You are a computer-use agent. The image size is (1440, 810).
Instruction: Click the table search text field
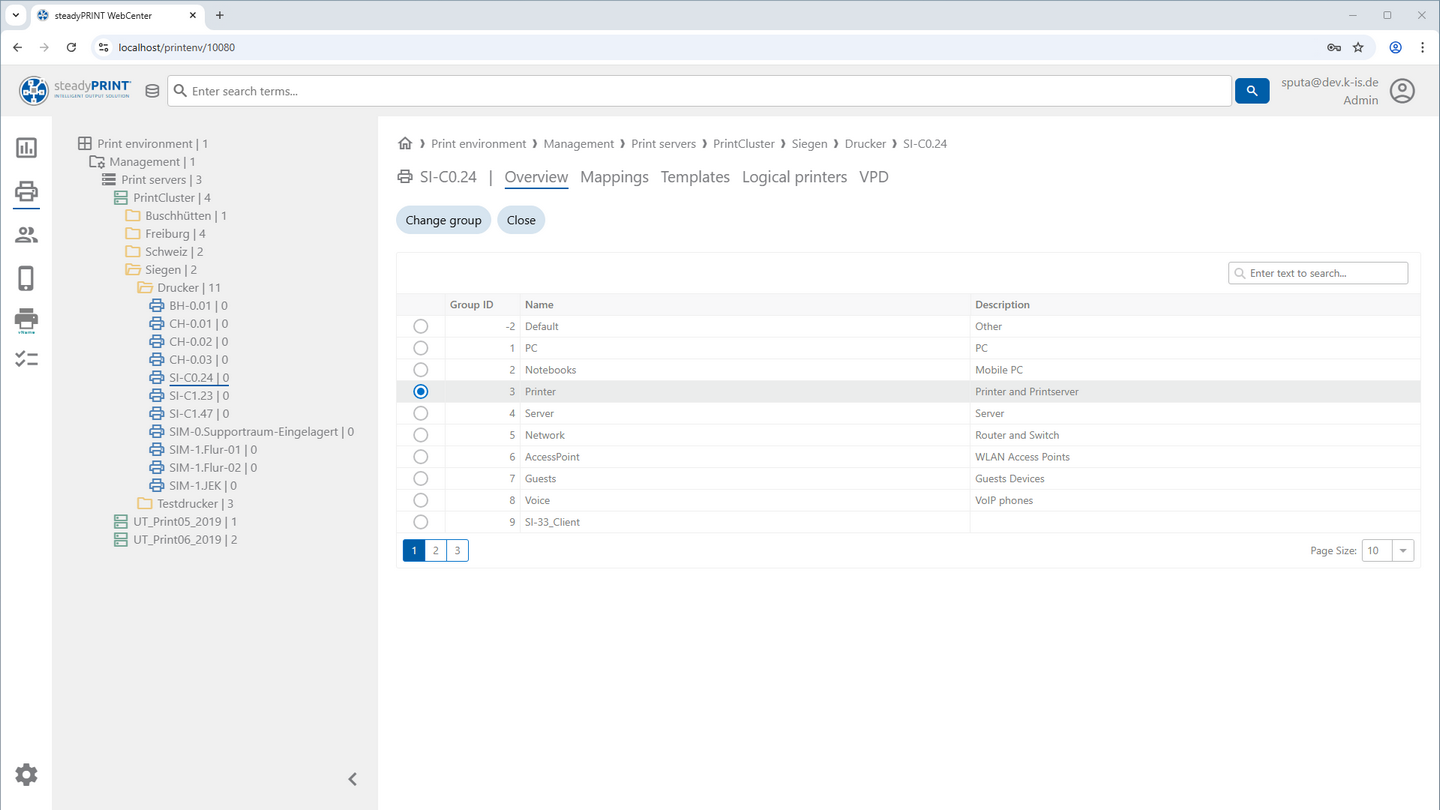tap(1318, 273)
